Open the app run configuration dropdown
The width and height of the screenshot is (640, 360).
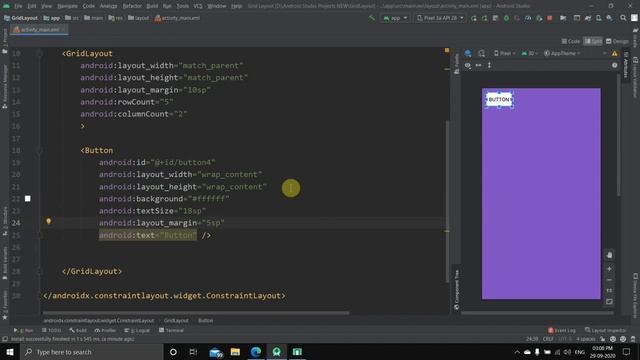pos(395,18)
